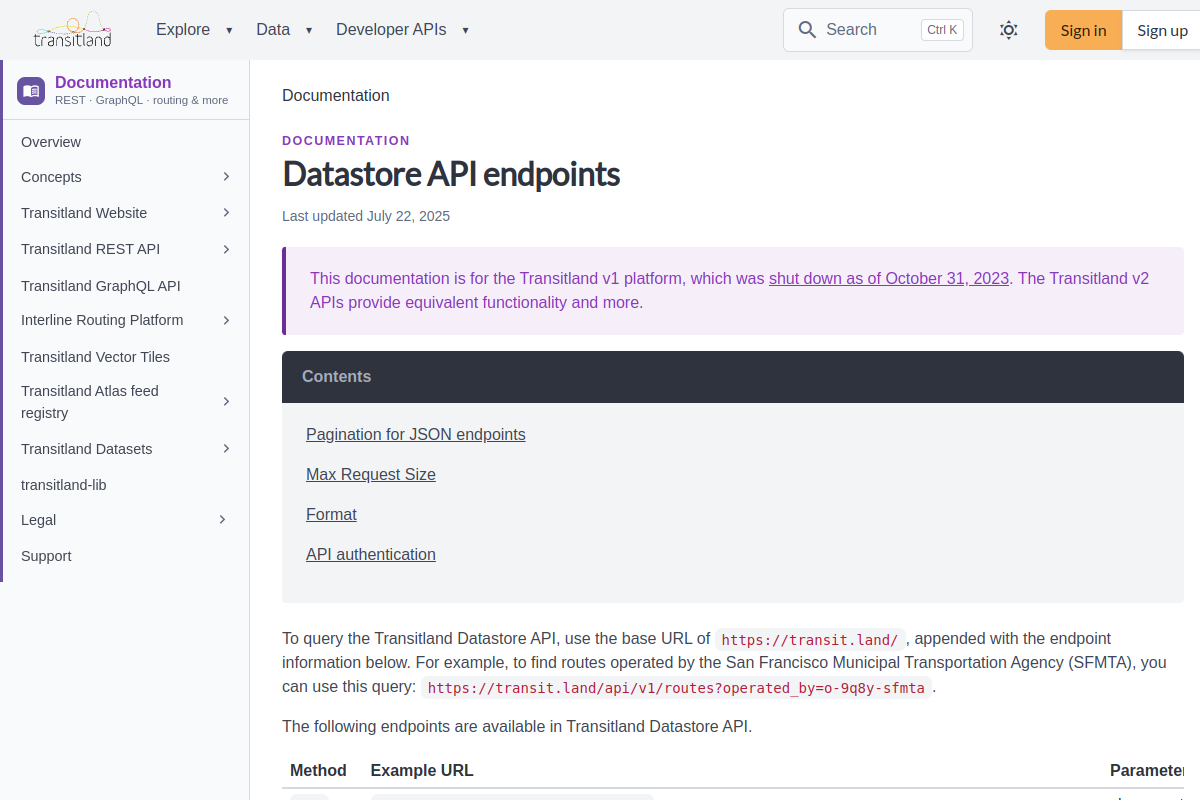Jump to Pagination for JSON endpoints
Screen dimensions: 1200x800
point(416,434)
